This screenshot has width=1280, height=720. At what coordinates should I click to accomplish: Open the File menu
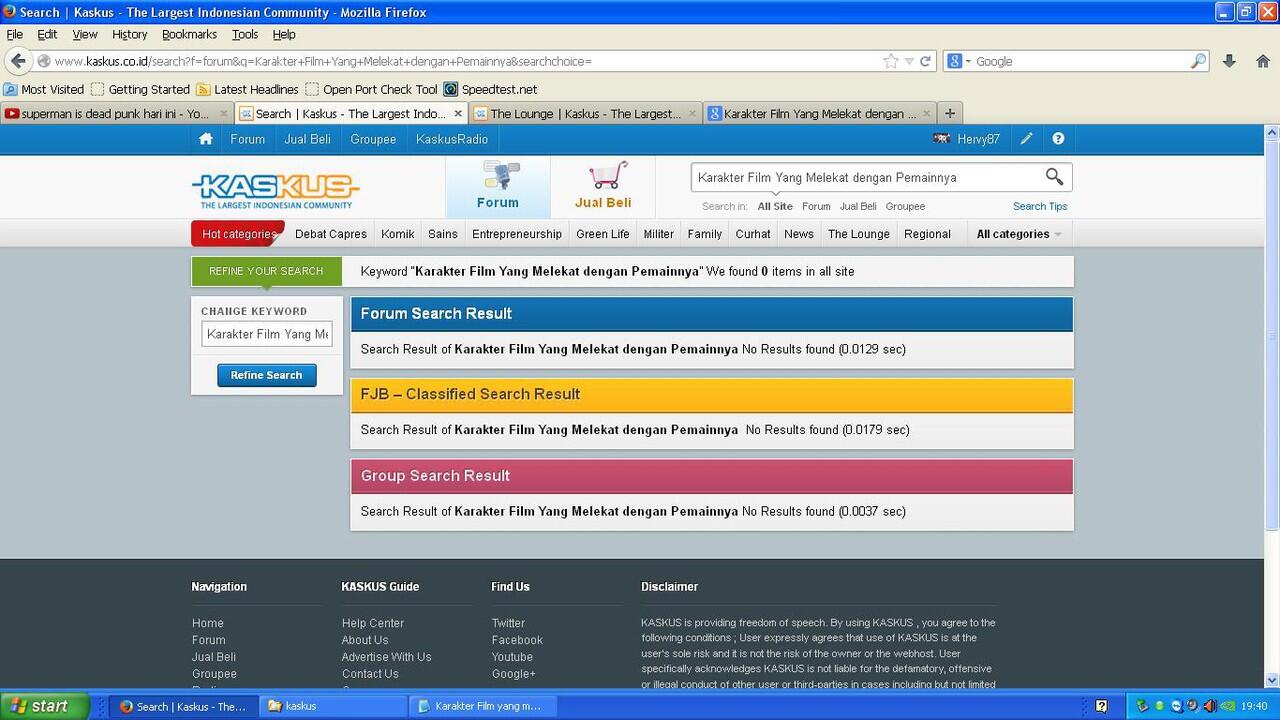coord(15,34)
